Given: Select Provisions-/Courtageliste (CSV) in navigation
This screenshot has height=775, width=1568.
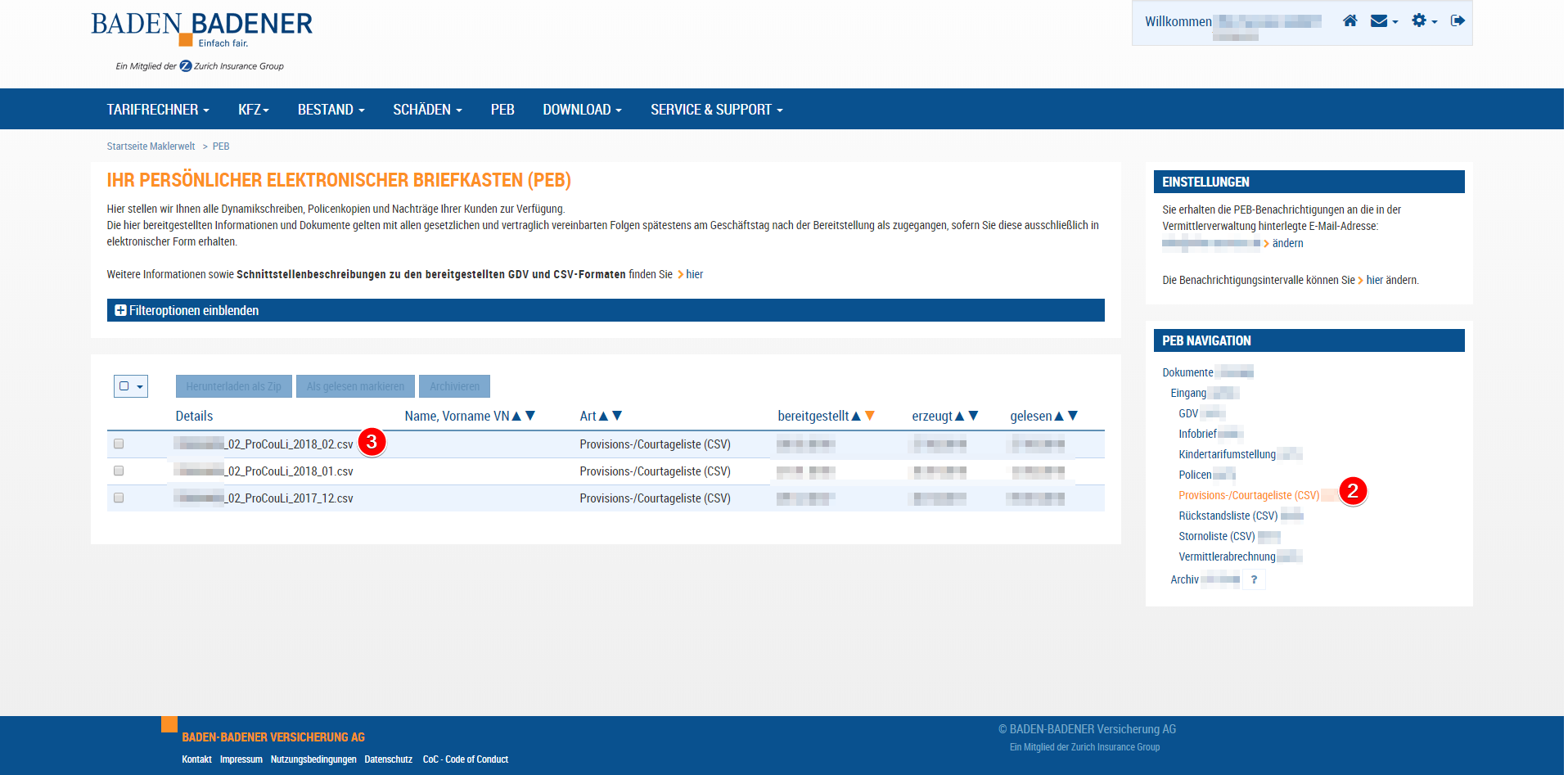Looking at the screenshot, I should (1249, 495).
